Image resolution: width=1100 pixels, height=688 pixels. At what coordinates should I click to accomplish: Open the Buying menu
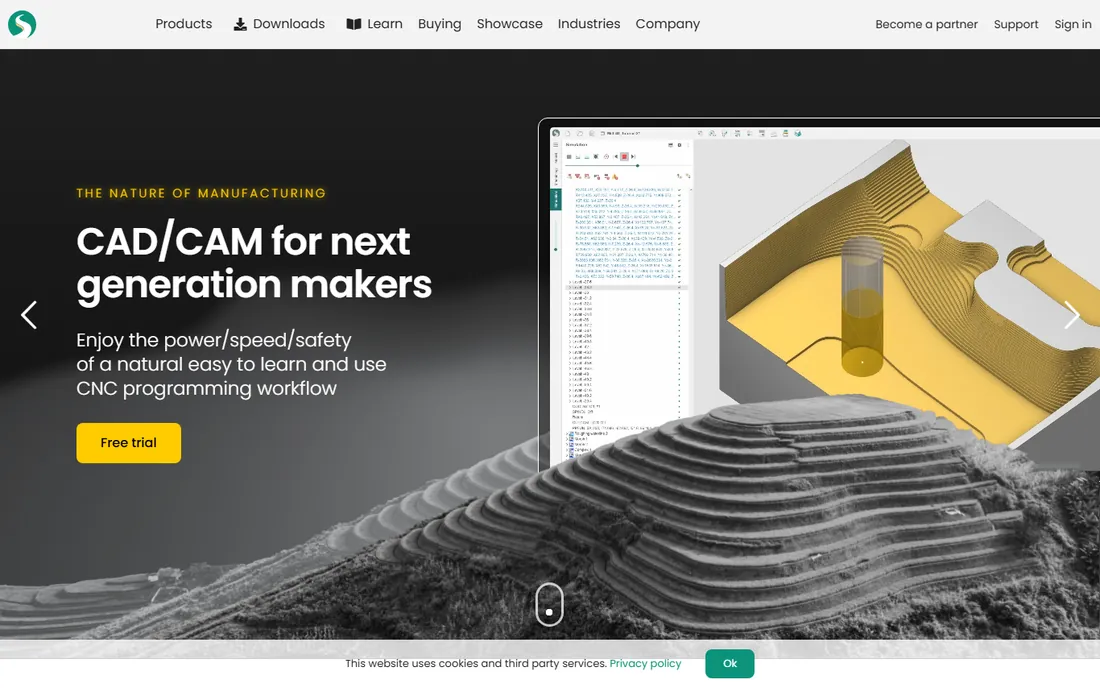coord(440,24)
